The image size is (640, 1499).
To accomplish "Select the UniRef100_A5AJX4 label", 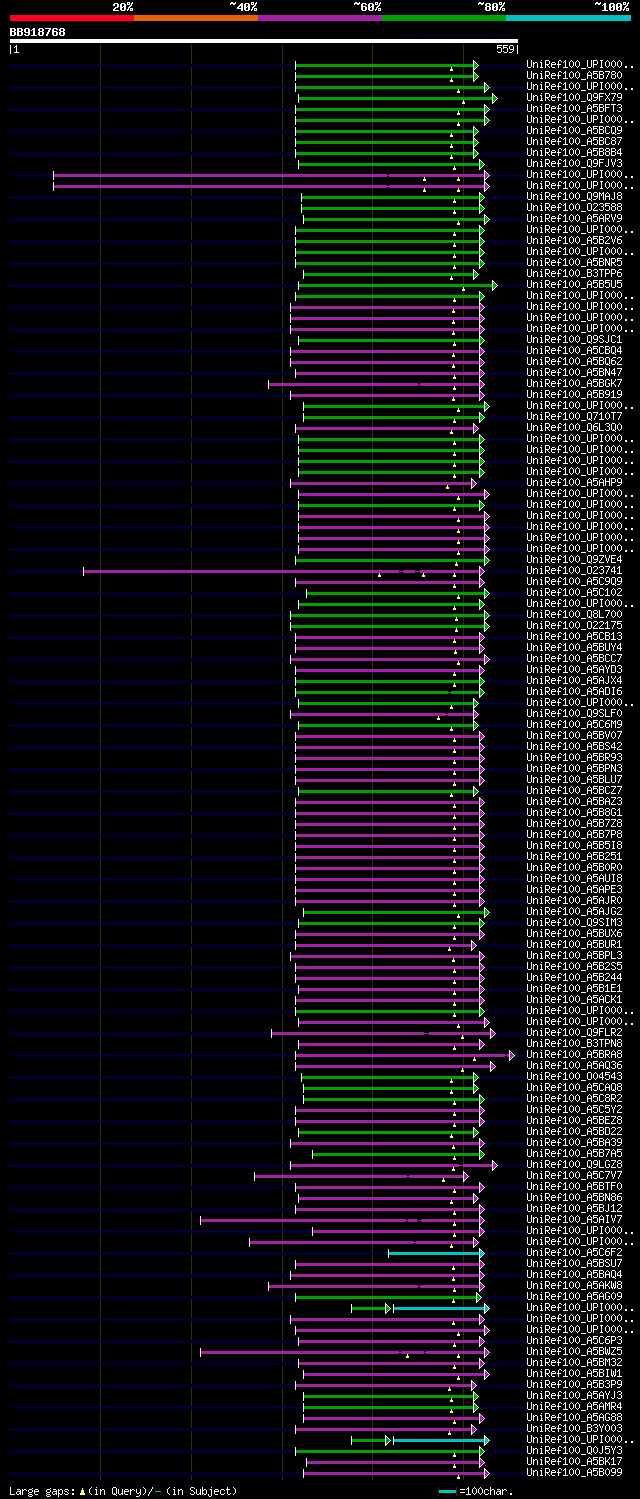I will tap(574, 680).
